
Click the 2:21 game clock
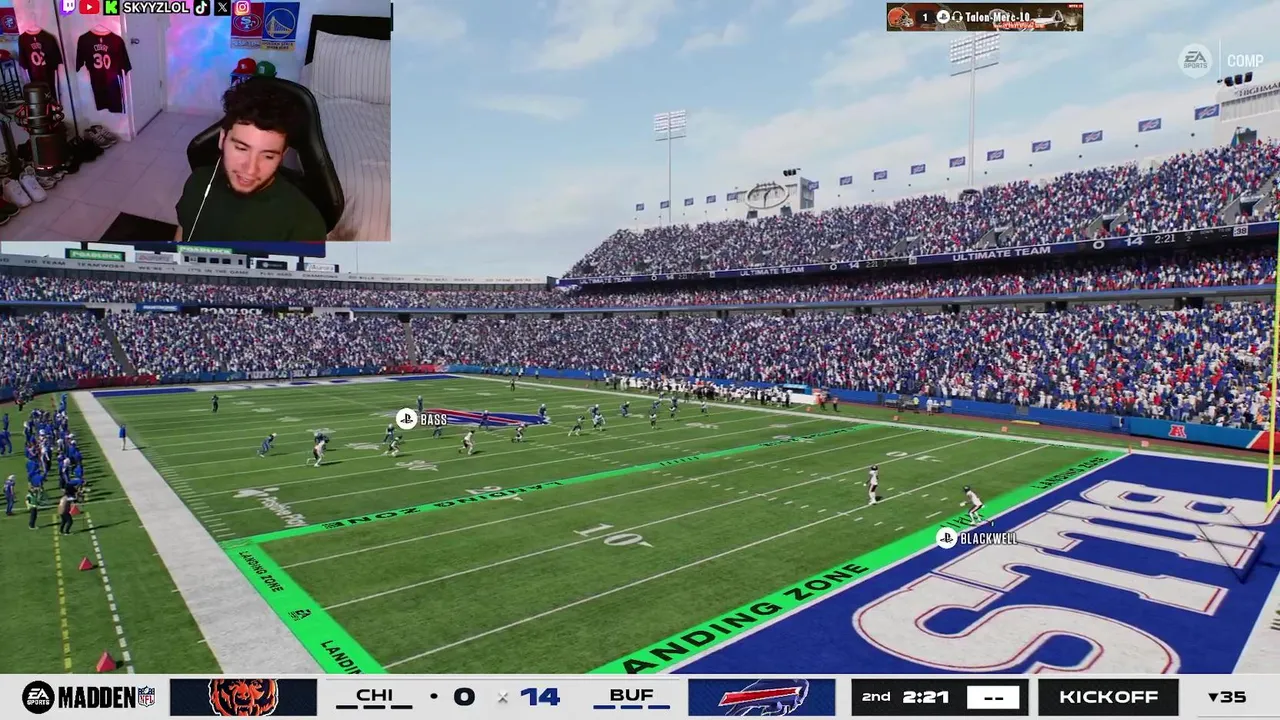925,697
